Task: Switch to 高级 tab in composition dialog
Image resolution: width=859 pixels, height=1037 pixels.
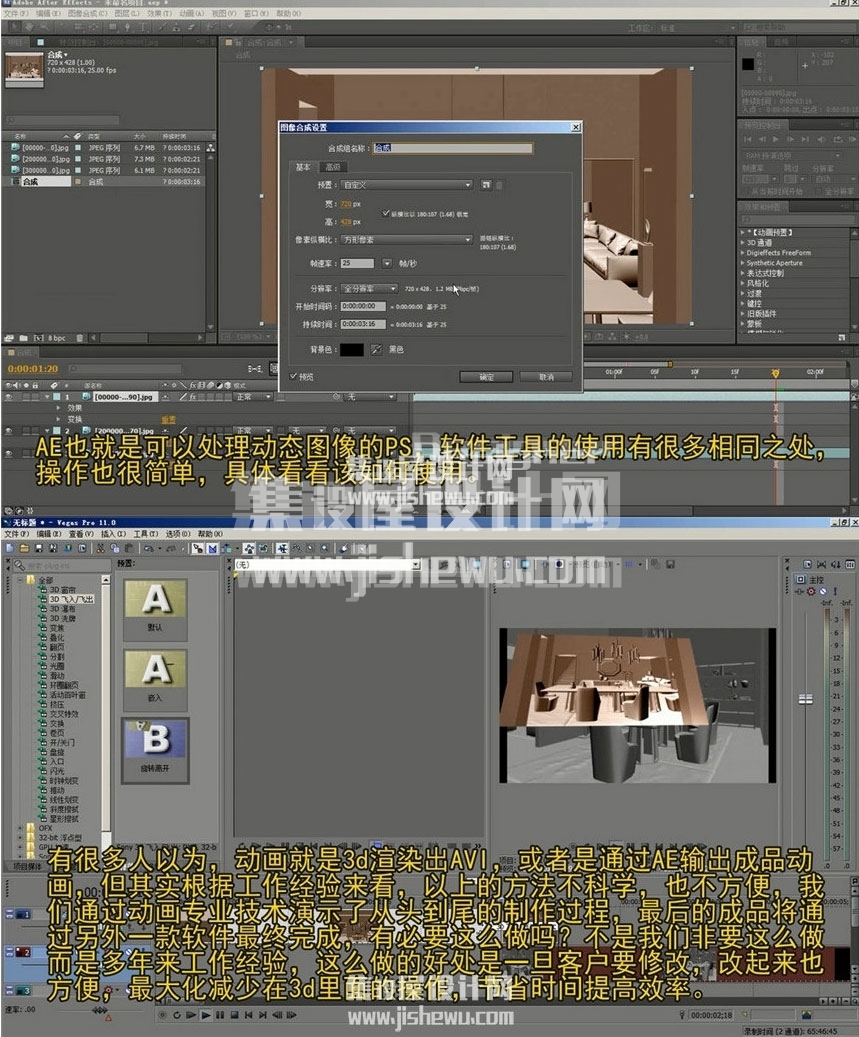Action: click(x=333, y=167)
